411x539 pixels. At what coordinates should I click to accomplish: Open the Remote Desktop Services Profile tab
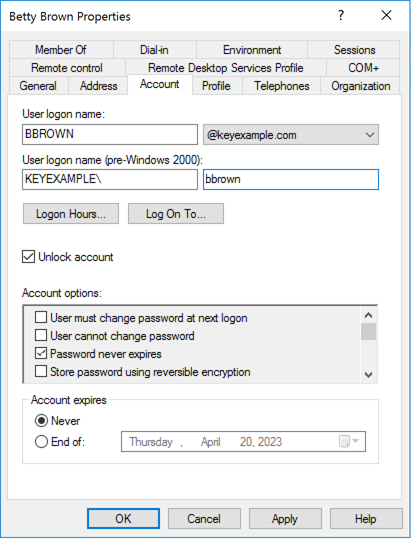tap(226, 68)
